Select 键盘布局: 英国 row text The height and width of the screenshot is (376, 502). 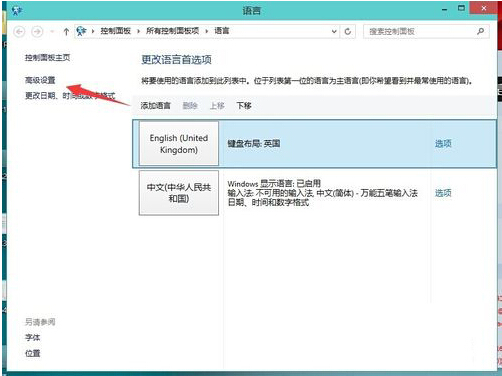click(254, 144)
